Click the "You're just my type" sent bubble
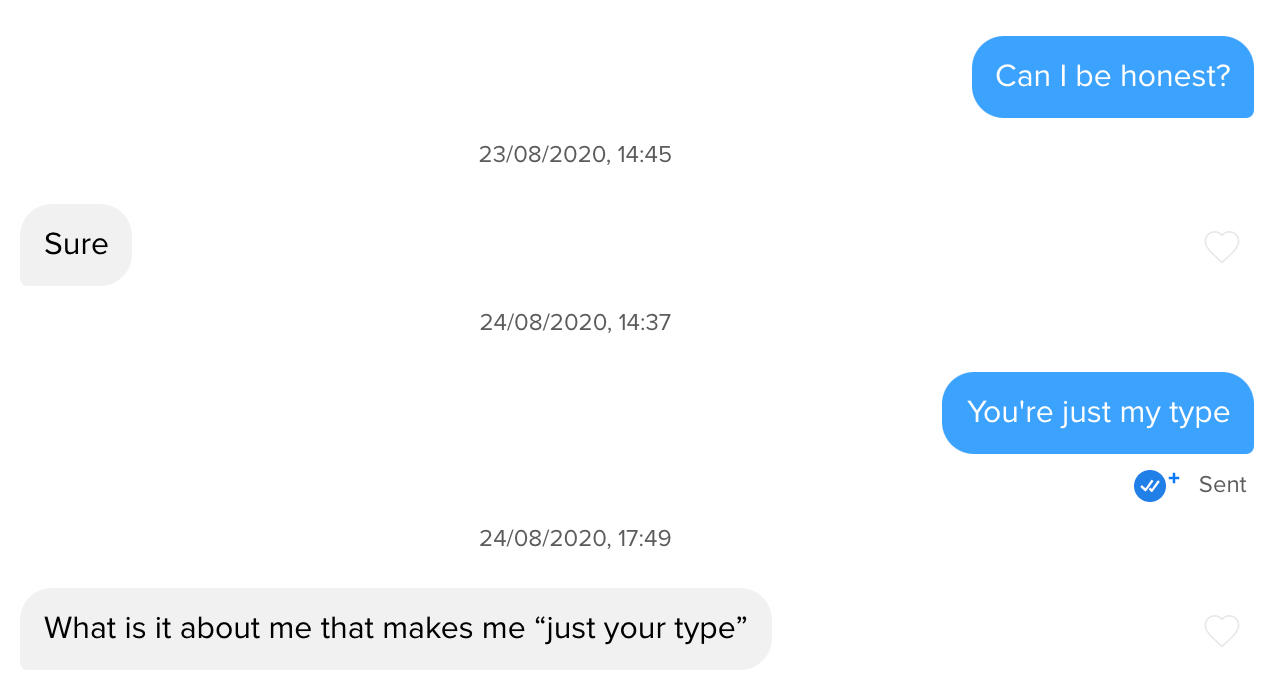Image resolution: width=1288 pixels, height=684 pixels. click(x=1097, y=413)
